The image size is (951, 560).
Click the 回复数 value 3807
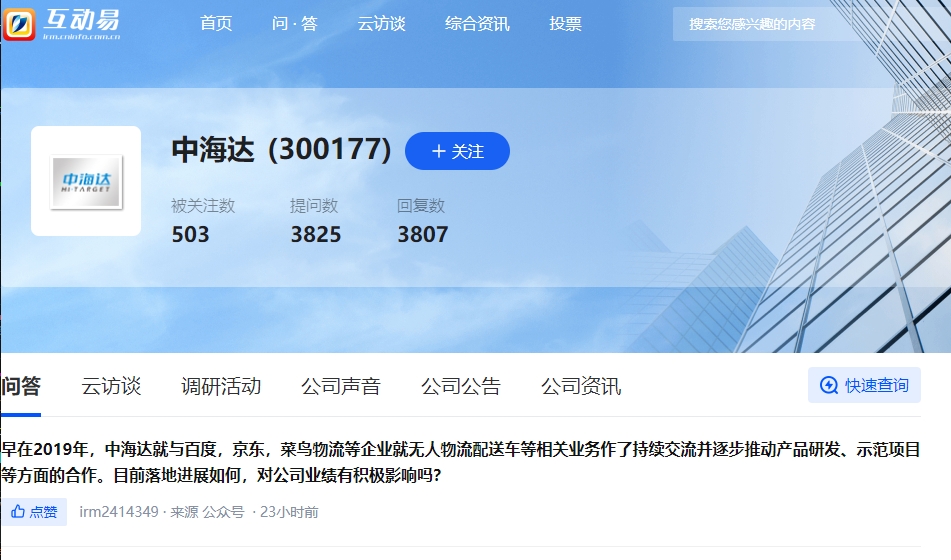422,234
